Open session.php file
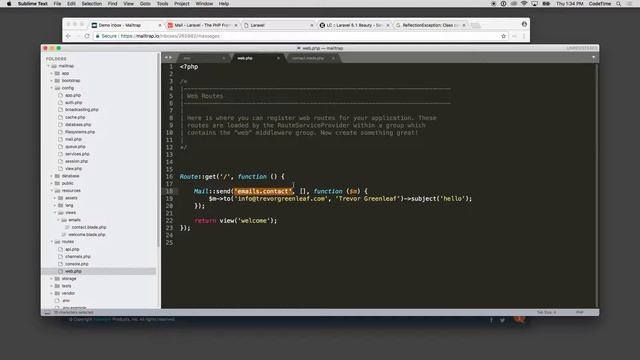Image resolution: width=640 pixels, height=360 pixels. tap(76, 161)
